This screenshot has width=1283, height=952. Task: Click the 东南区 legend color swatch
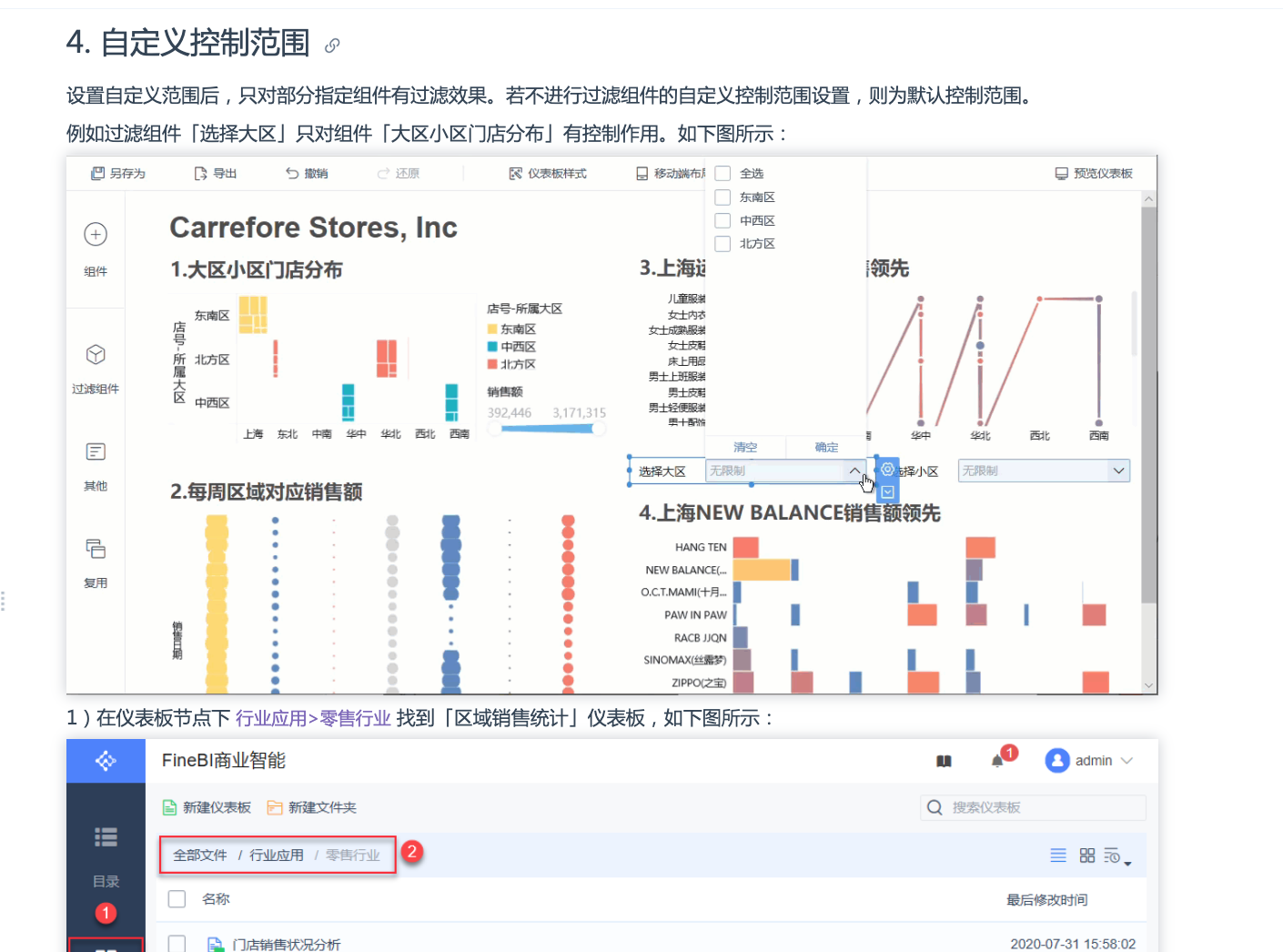coord(492,329)
